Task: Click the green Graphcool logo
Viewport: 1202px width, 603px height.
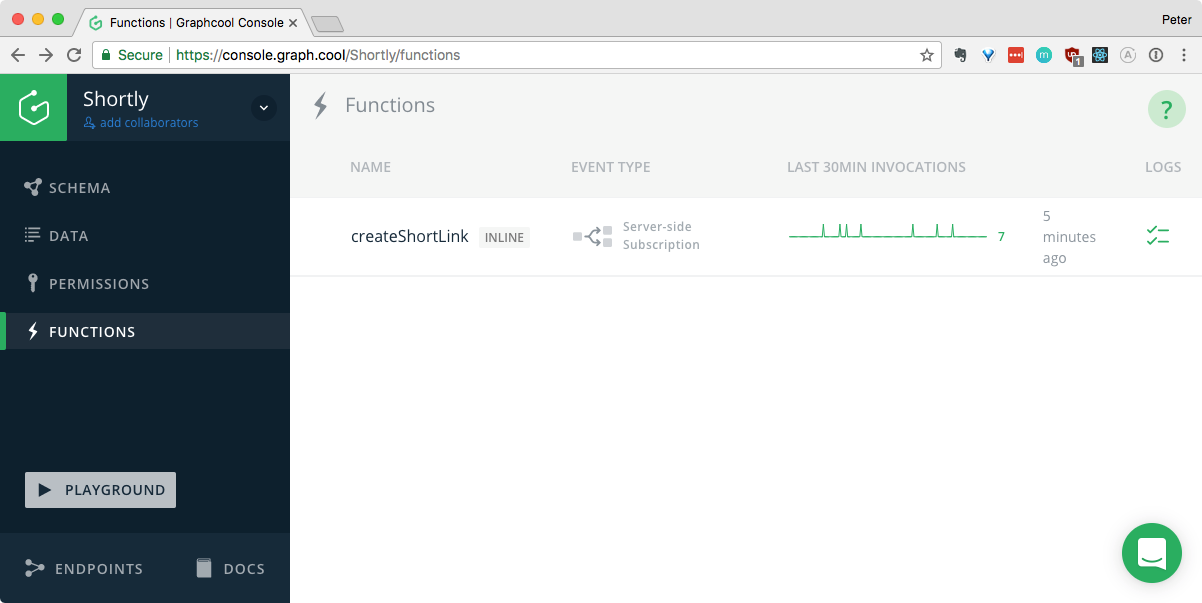Action: pyautogui.click(x=33, y=107)
